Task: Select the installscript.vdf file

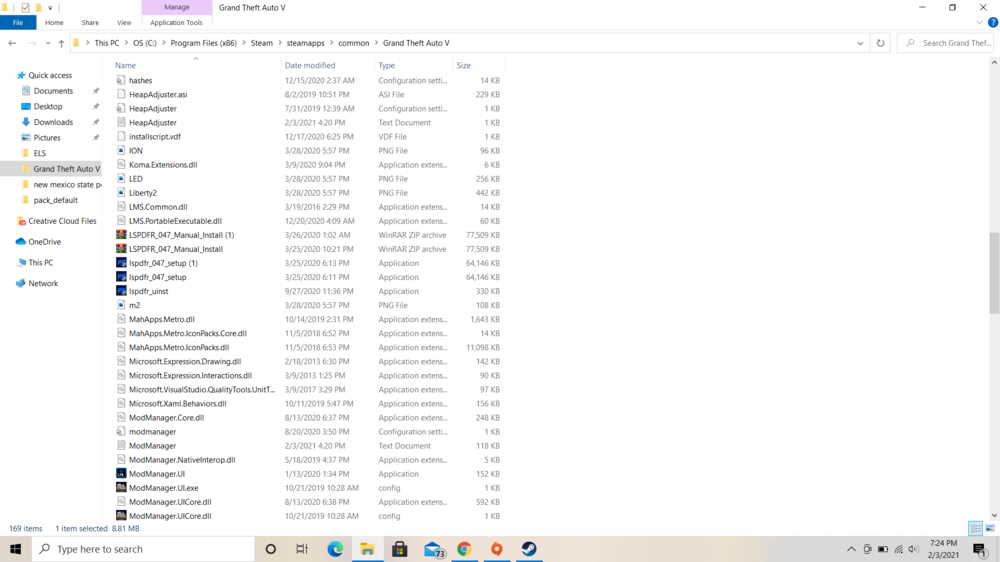Action: [x=154, y=137]
